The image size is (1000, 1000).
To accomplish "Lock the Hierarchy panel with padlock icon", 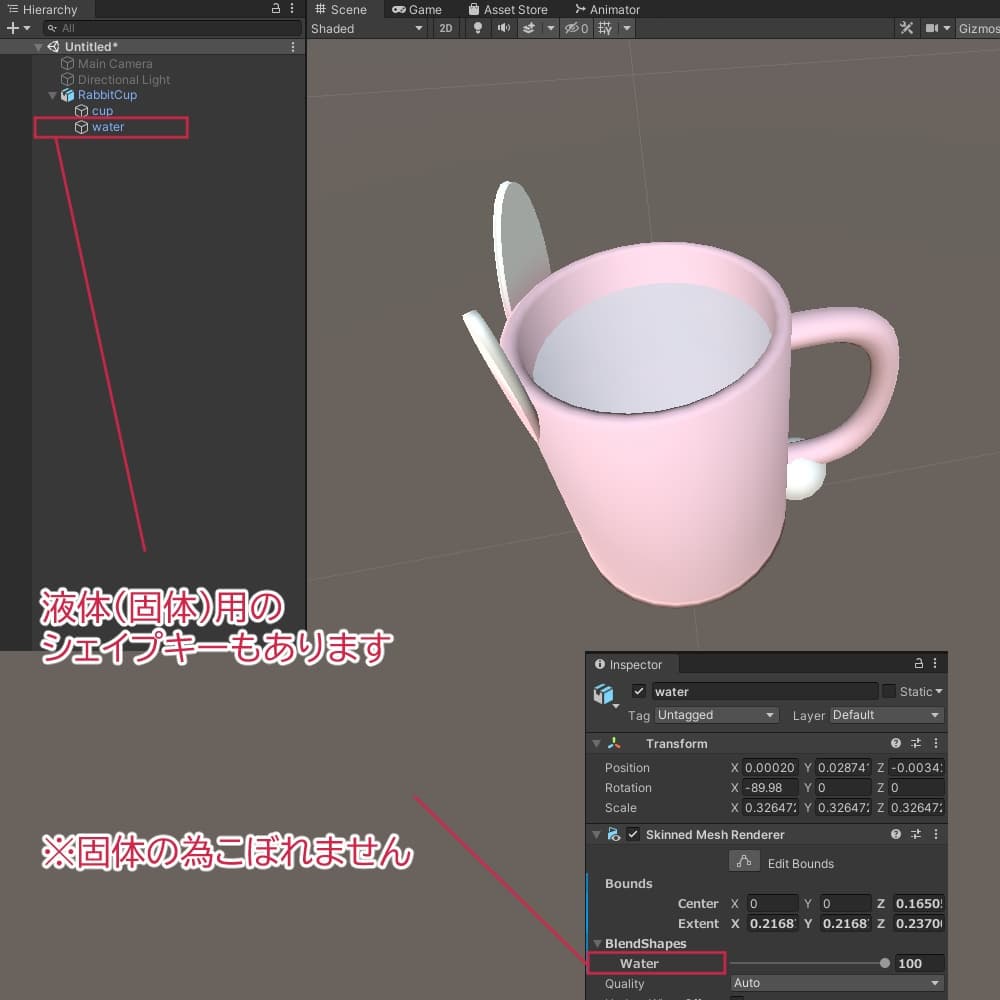I will click(x=276, y=9).
